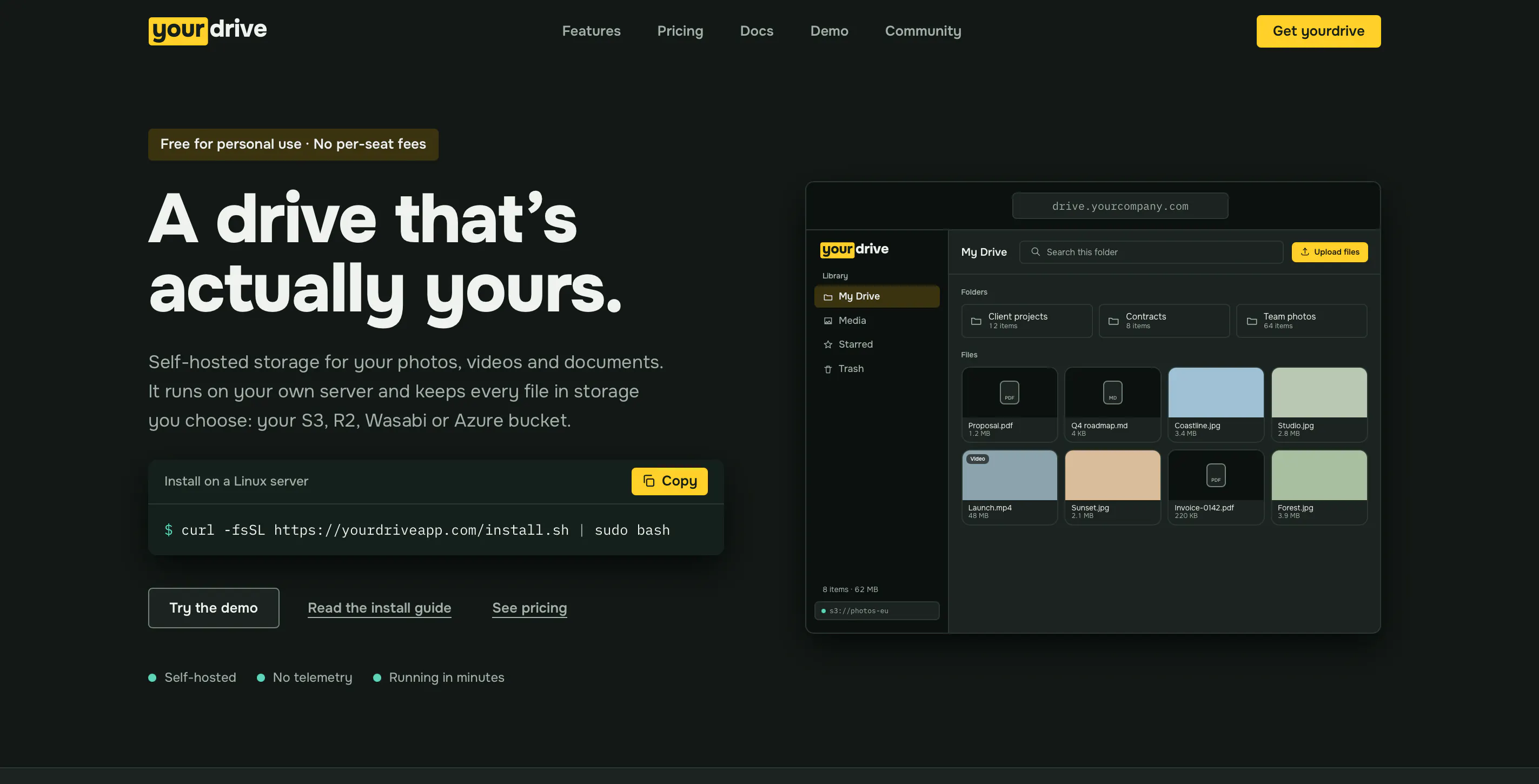
Task: Click the upload arrow icon on Upload files
Action: coord(1305,252)
